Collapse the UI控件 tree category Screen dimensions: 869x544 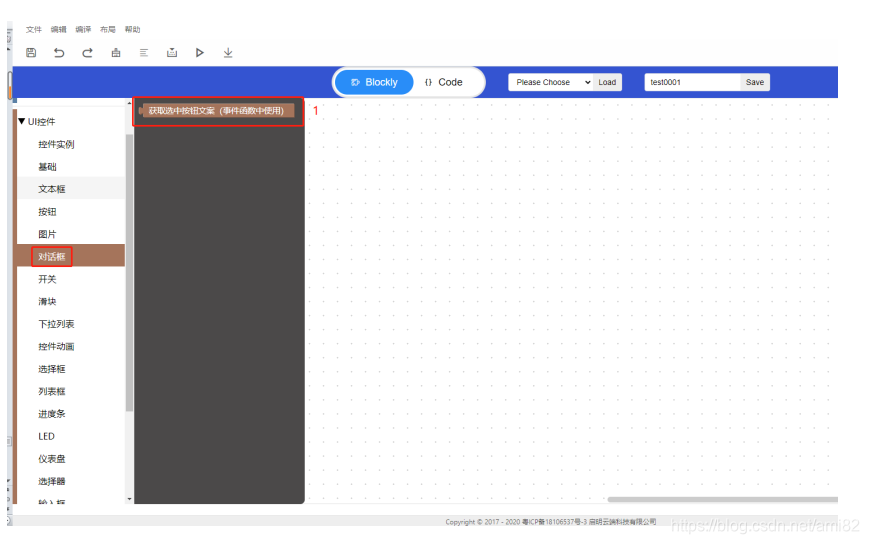(22, 121)
